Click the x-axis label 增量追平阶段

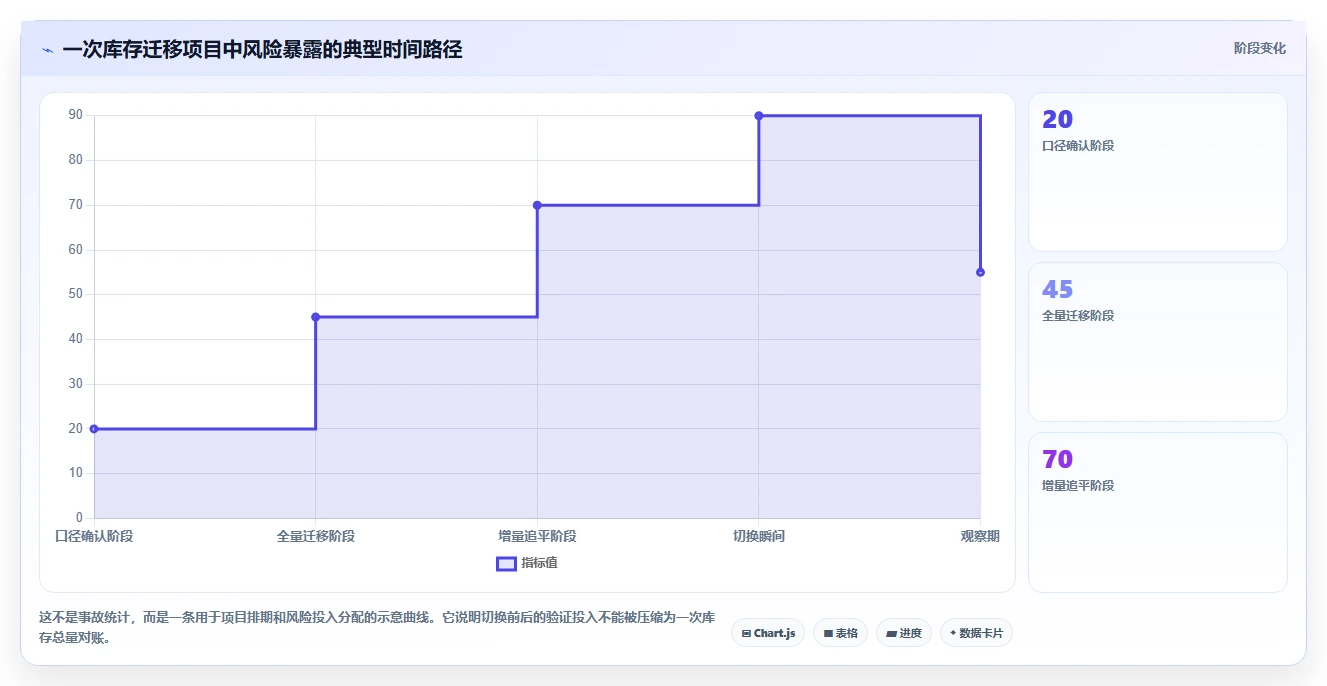coord(537,536)
